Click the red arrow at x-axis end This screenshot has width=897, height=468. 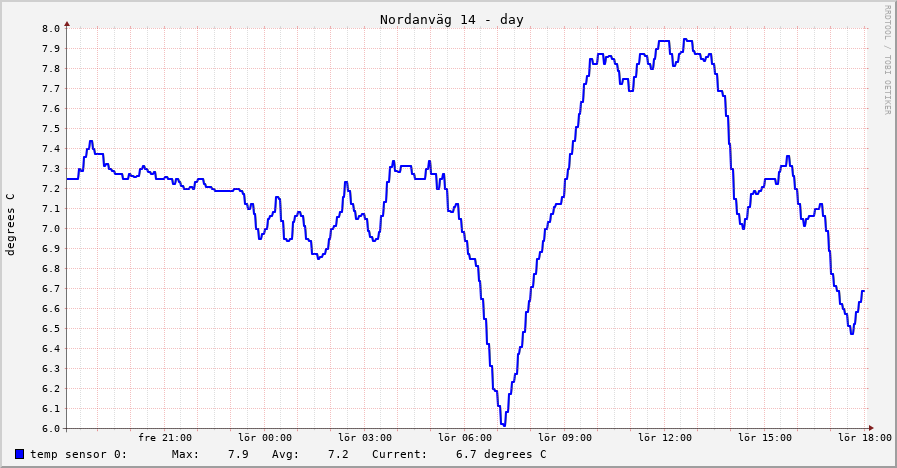click(870, 428)
